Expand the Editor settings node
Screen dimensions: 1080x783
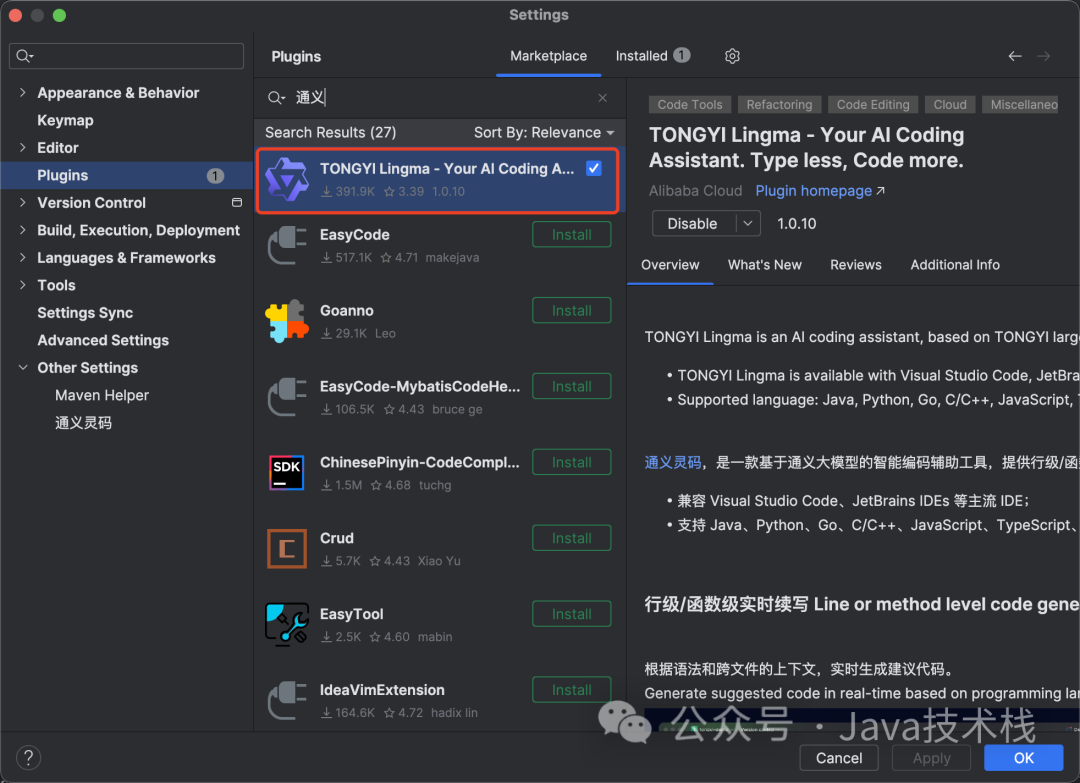[23, 147]
